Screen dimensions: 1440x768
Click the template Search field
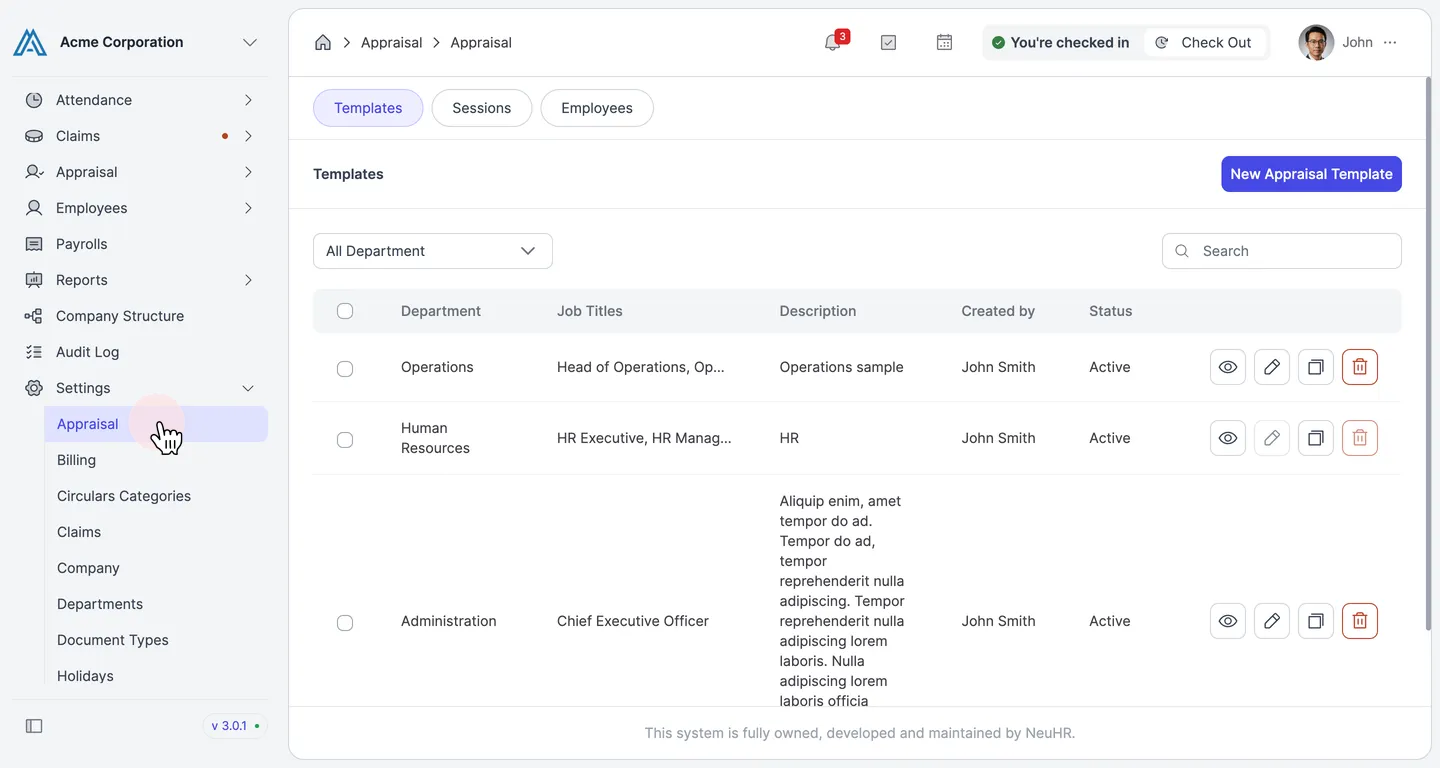coord(1282,251)
